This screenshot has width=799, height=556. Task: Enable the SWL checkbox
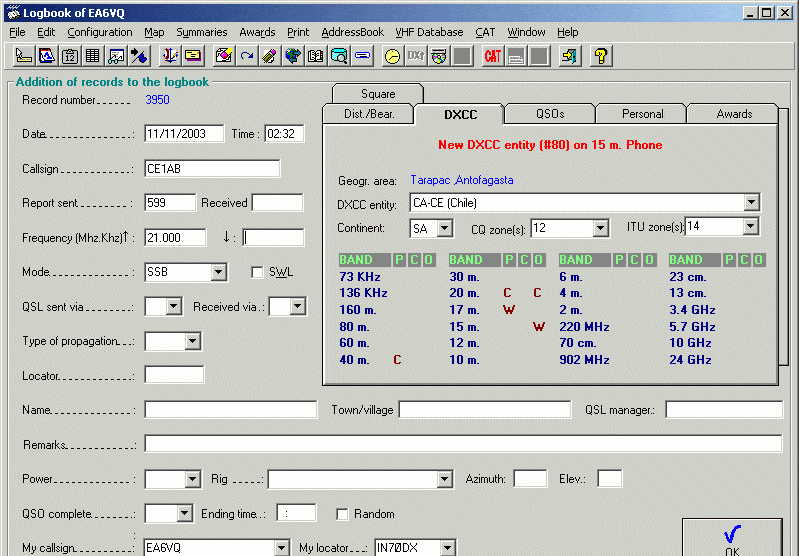tap(257, 272)
